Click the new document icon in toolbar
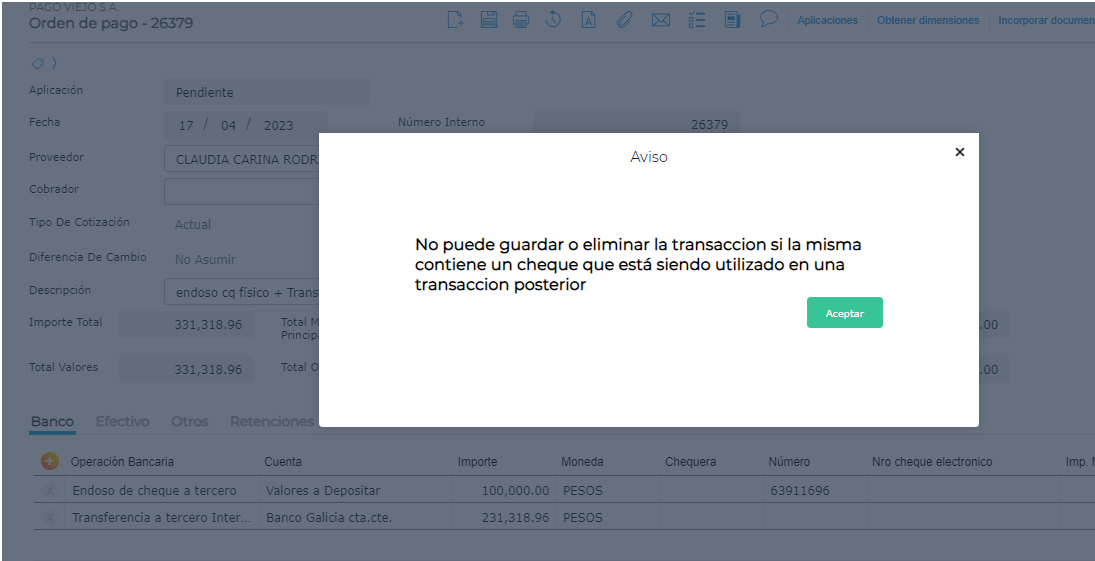 (455, 20)
